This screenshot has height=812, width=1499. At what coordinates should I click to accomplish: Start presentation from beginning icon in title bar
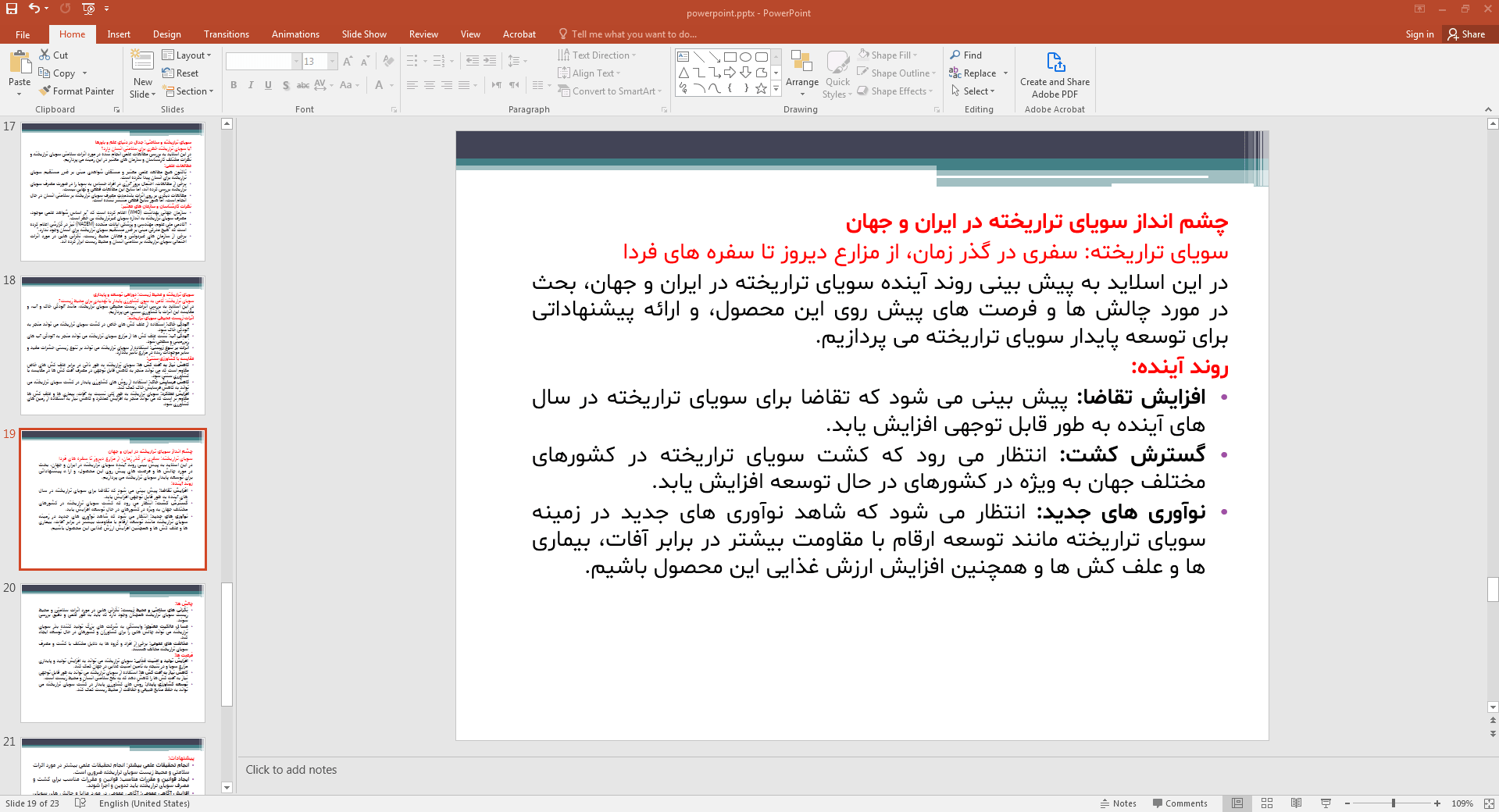[x=87, y=9]
